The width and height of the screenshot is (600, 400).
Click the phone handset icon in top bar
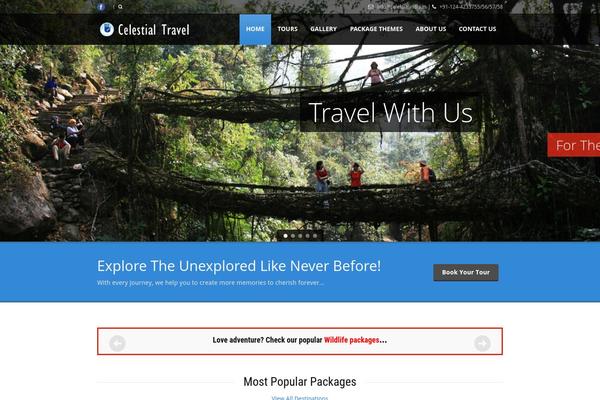pos(434,7)
